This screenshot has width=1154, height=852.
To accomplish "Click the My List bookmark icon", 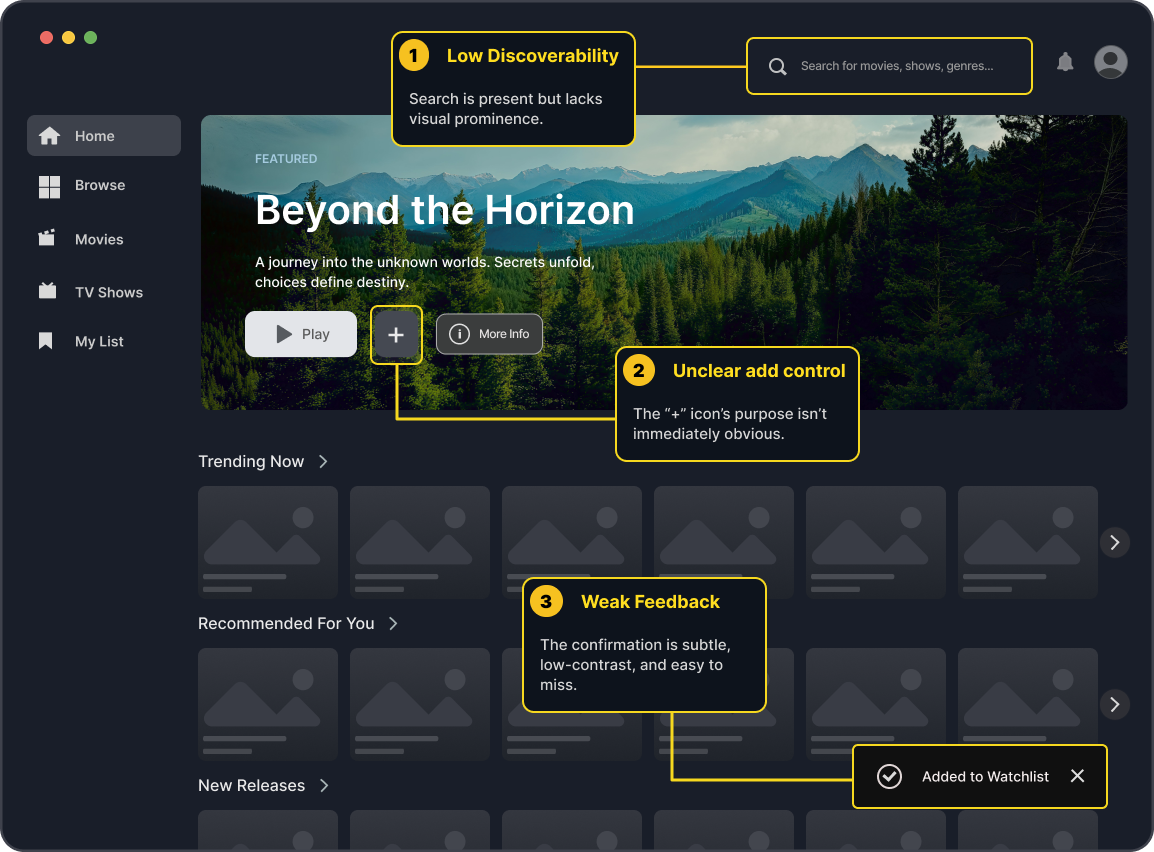I will coord(46,341).
